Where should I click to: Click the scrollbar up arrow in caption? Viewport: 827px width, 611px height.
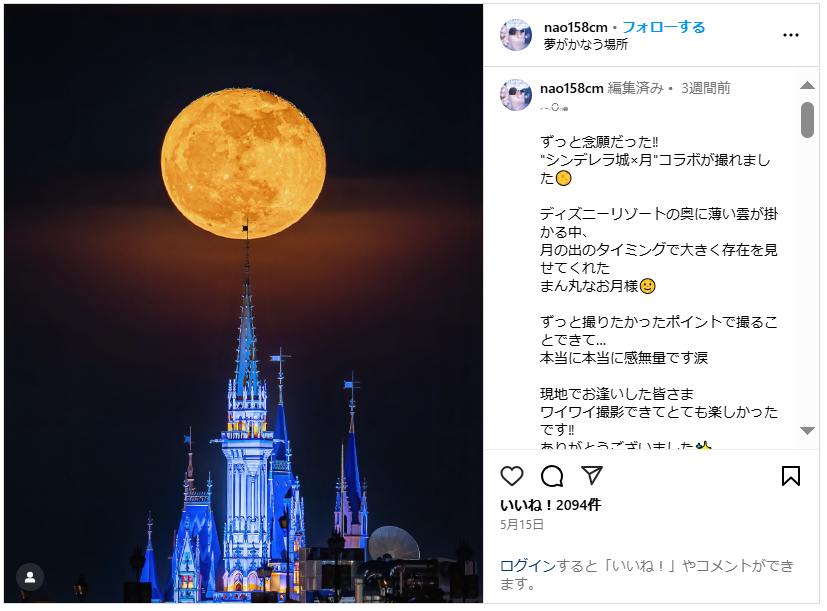tap(807, 85)
